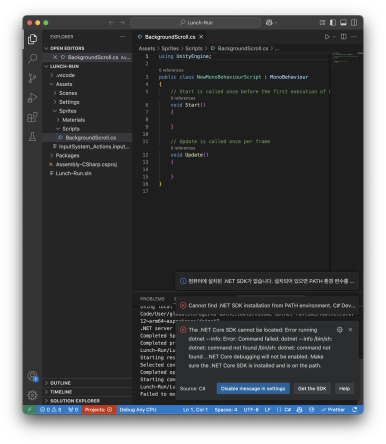Open the Customize Layout icon
Image resolution: width=386 pixels, height=444 pixels.
(x=322, y=23)
